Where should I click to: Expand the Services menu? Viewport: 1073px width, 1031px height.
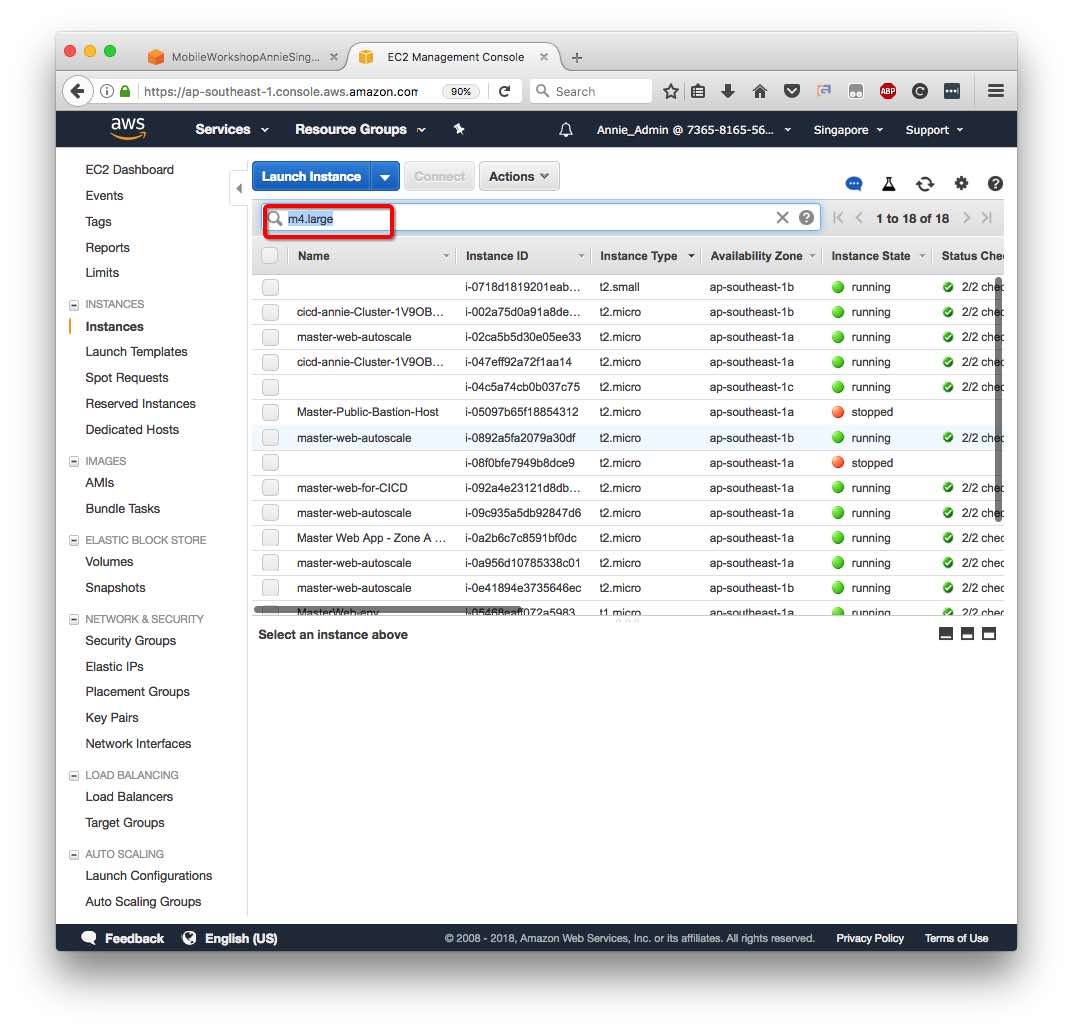(x=231, y=129)
